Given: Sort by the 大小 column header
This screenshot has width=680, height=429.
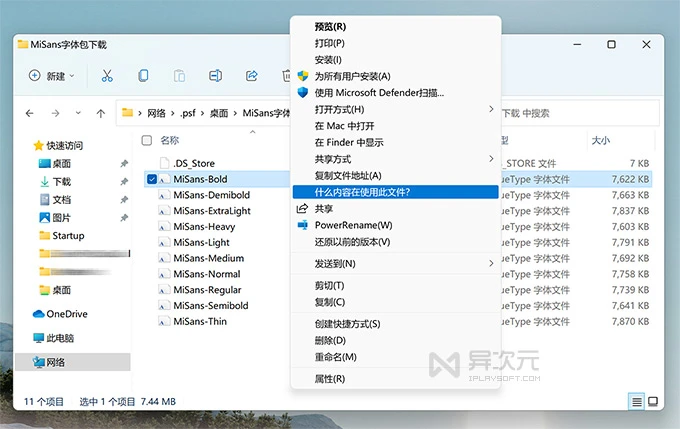Looking at the screenshot, I should 601,140.
